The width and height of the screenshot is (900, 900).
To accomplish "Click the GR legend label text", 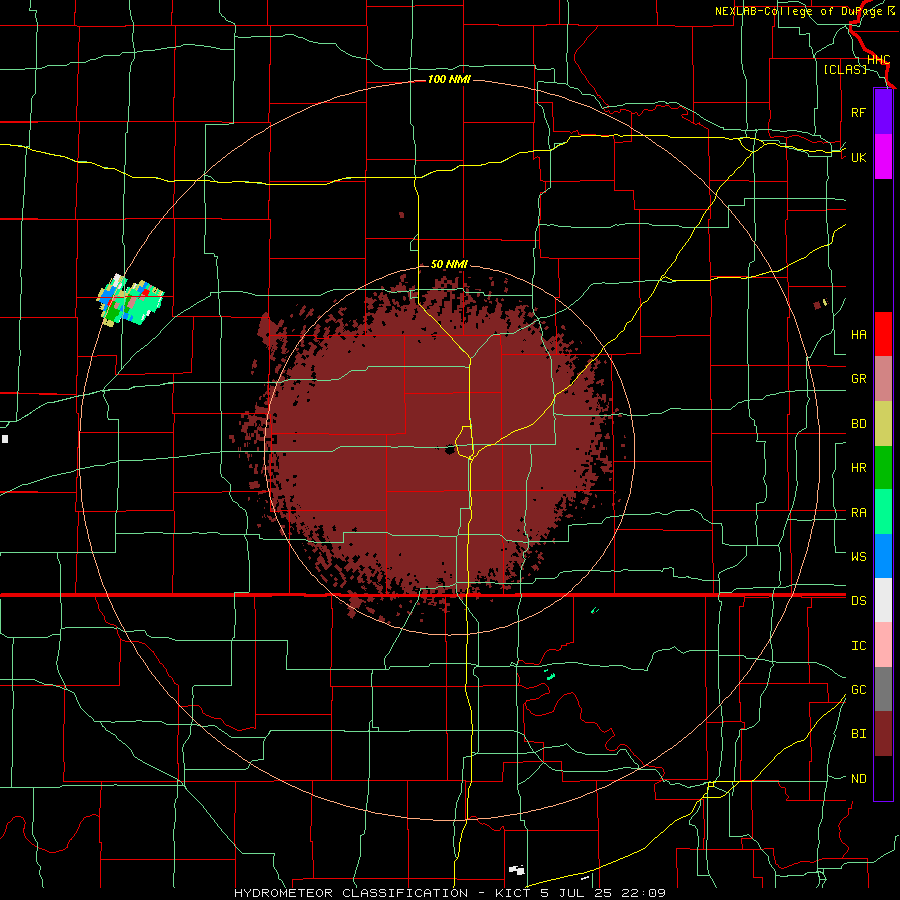I will pyautogui.click(x=858, y=379).
